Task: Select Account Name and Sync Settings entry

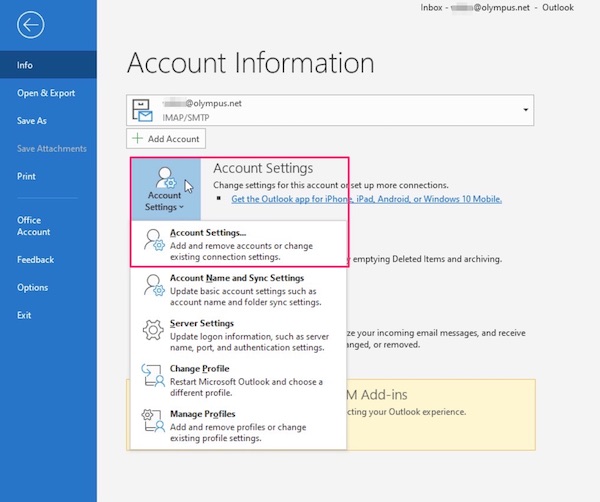Action: (x=238, y=289)
